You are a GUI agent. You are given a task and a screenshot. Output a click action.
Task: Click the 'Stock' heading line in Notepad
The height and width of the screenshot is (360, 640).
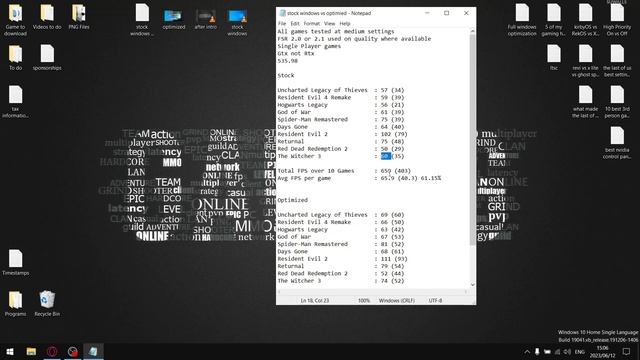click(x=286, y=76)
